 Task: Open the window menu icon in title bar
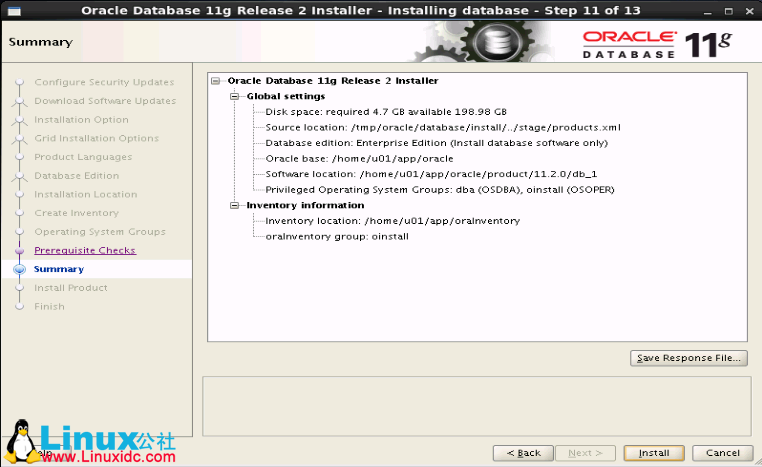click(14, 11)
